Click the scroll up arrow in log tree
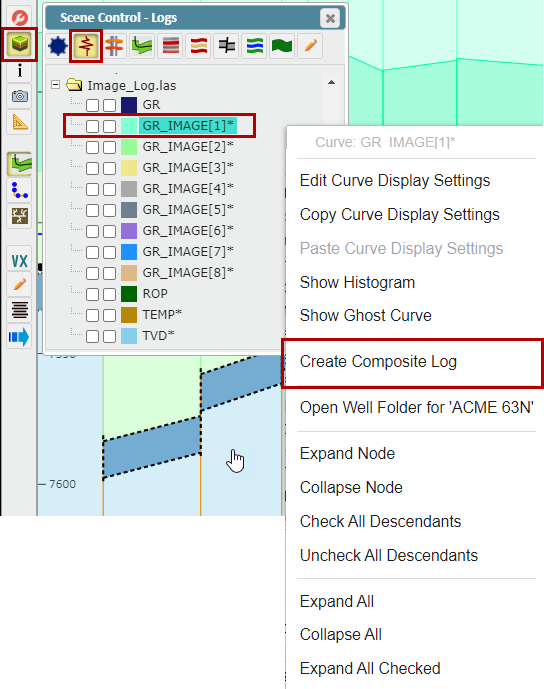This screenshot has width=544, height=689. (x=332, y=82)
